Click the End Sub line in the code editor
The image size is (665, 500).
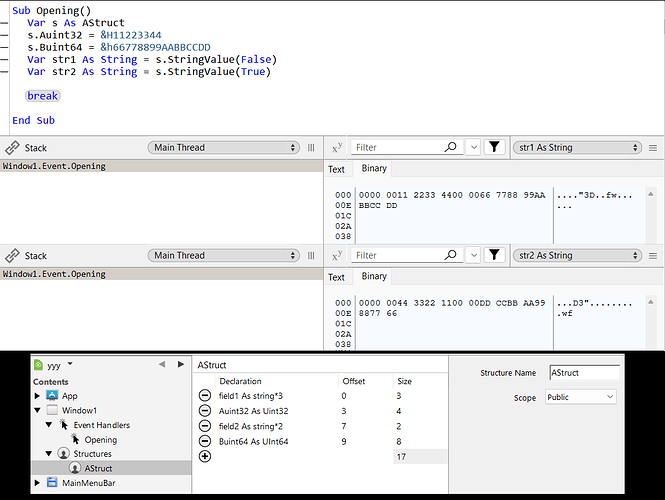pos(34,120)
